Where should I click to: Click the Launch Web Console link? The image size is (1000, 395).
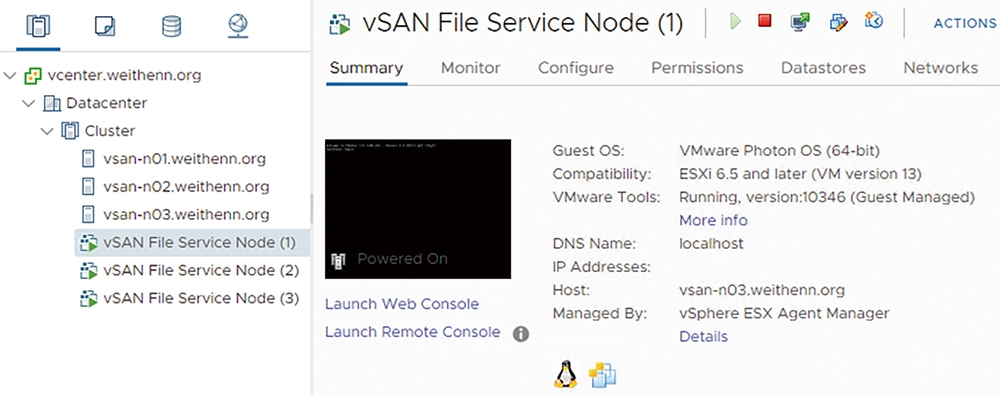pos(402,304)
